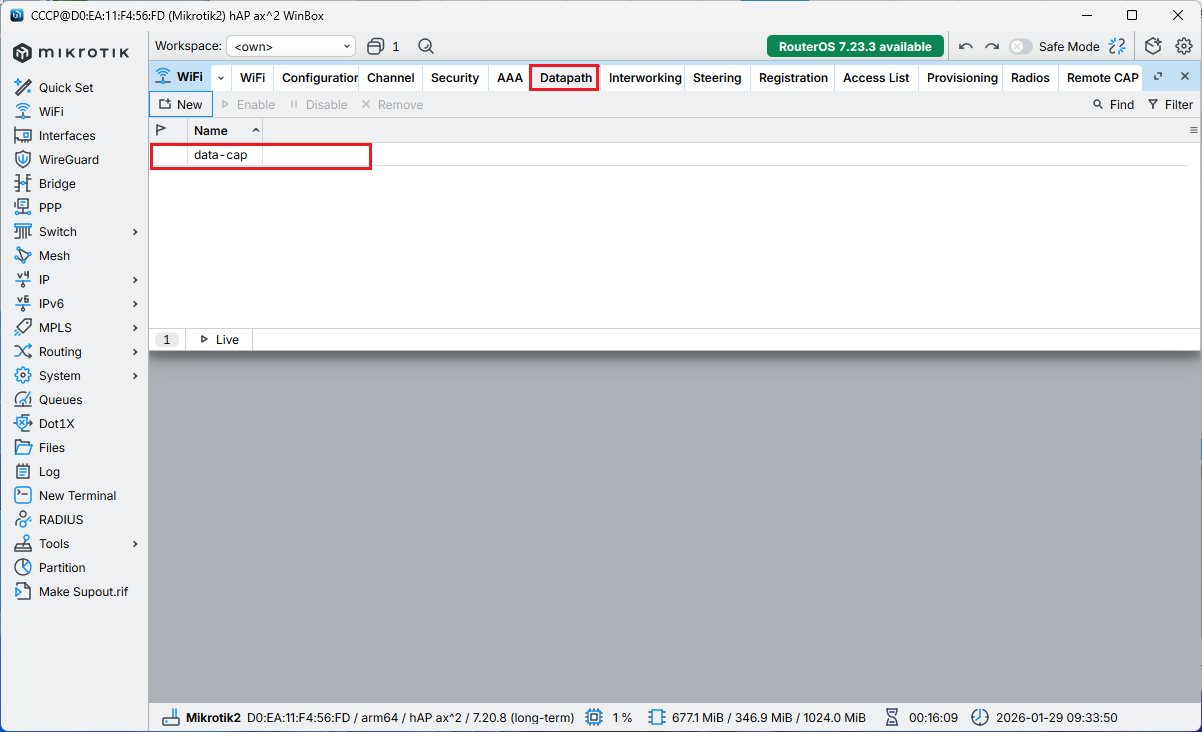Select the Datapath tab
This screenshot has height=732, width=1202.
[565, 77]
